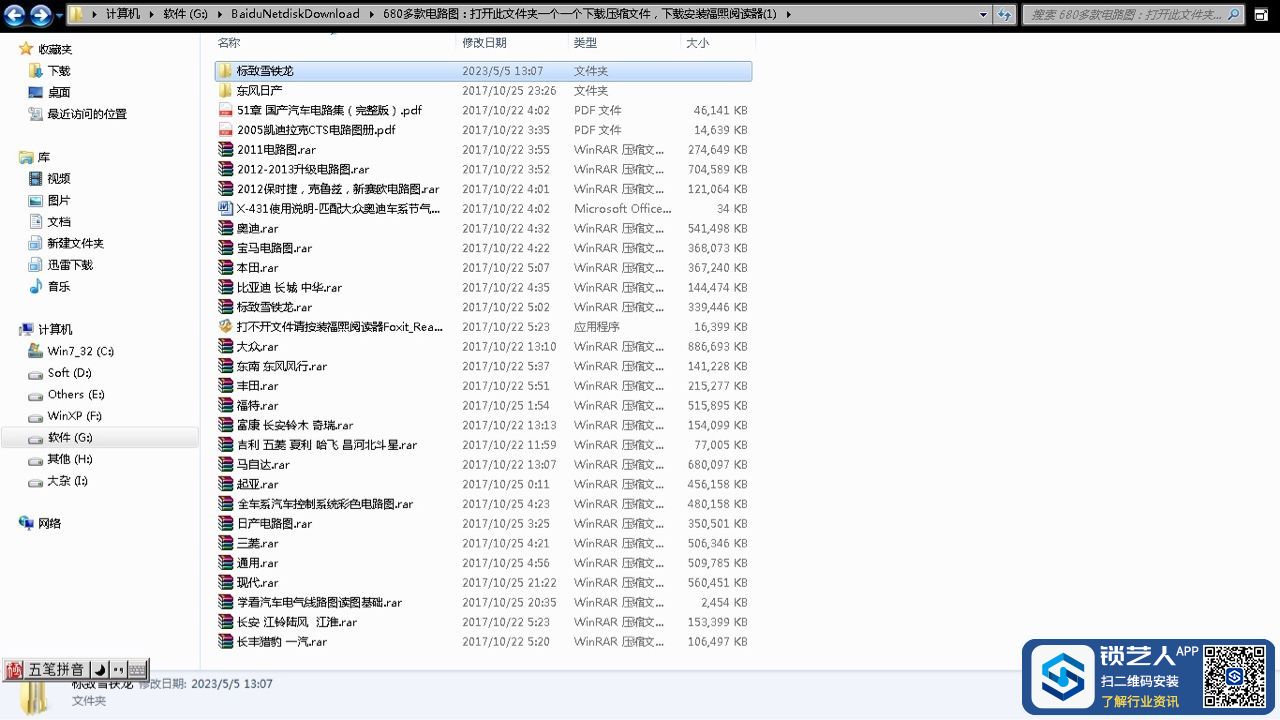
Task: Expand the breadcrumb arrow after 计算机
Action: click(150, 14)
